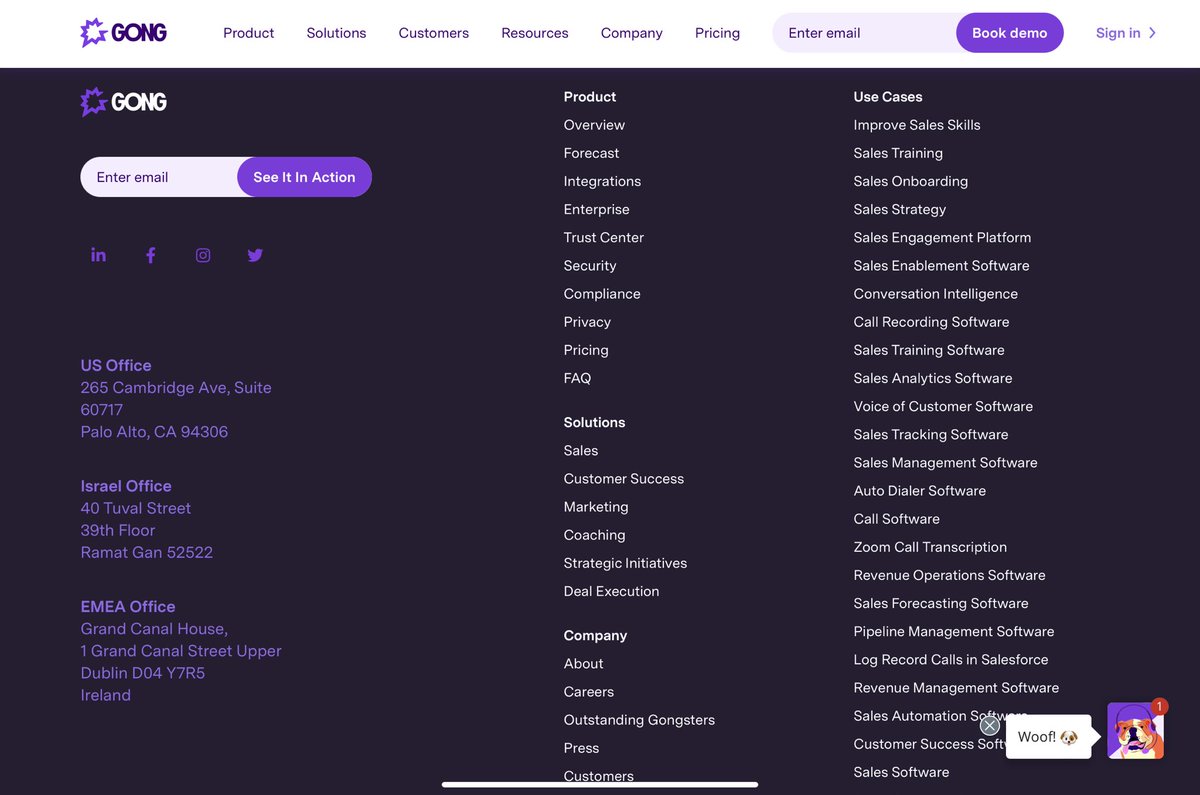
Task: Open the Overview product link
Action: 594,125
